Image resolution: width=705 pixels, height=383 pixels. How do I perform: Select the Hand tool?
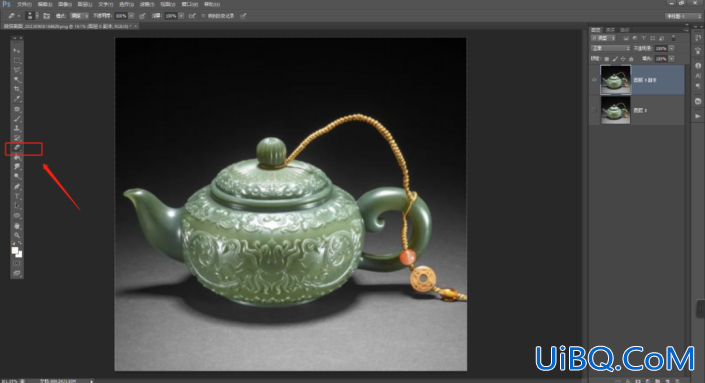[x=17, y=226]
